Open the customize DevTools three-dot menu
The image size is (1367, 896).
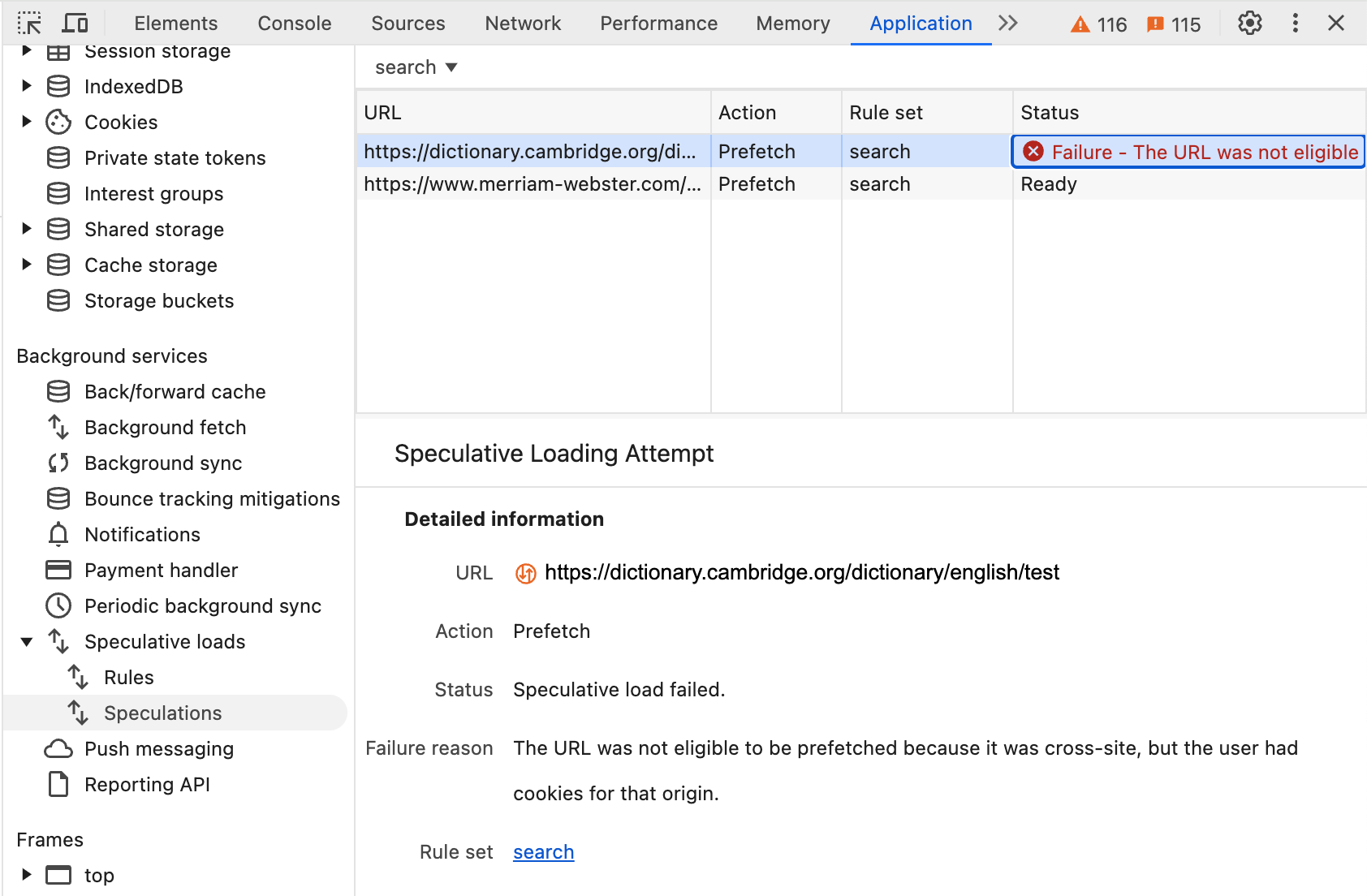pos(1294,24)
